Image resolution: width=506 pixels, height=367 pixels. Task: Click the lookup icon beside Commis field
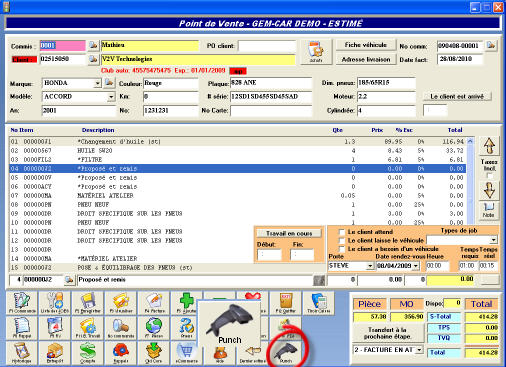[x=93, y=45]
